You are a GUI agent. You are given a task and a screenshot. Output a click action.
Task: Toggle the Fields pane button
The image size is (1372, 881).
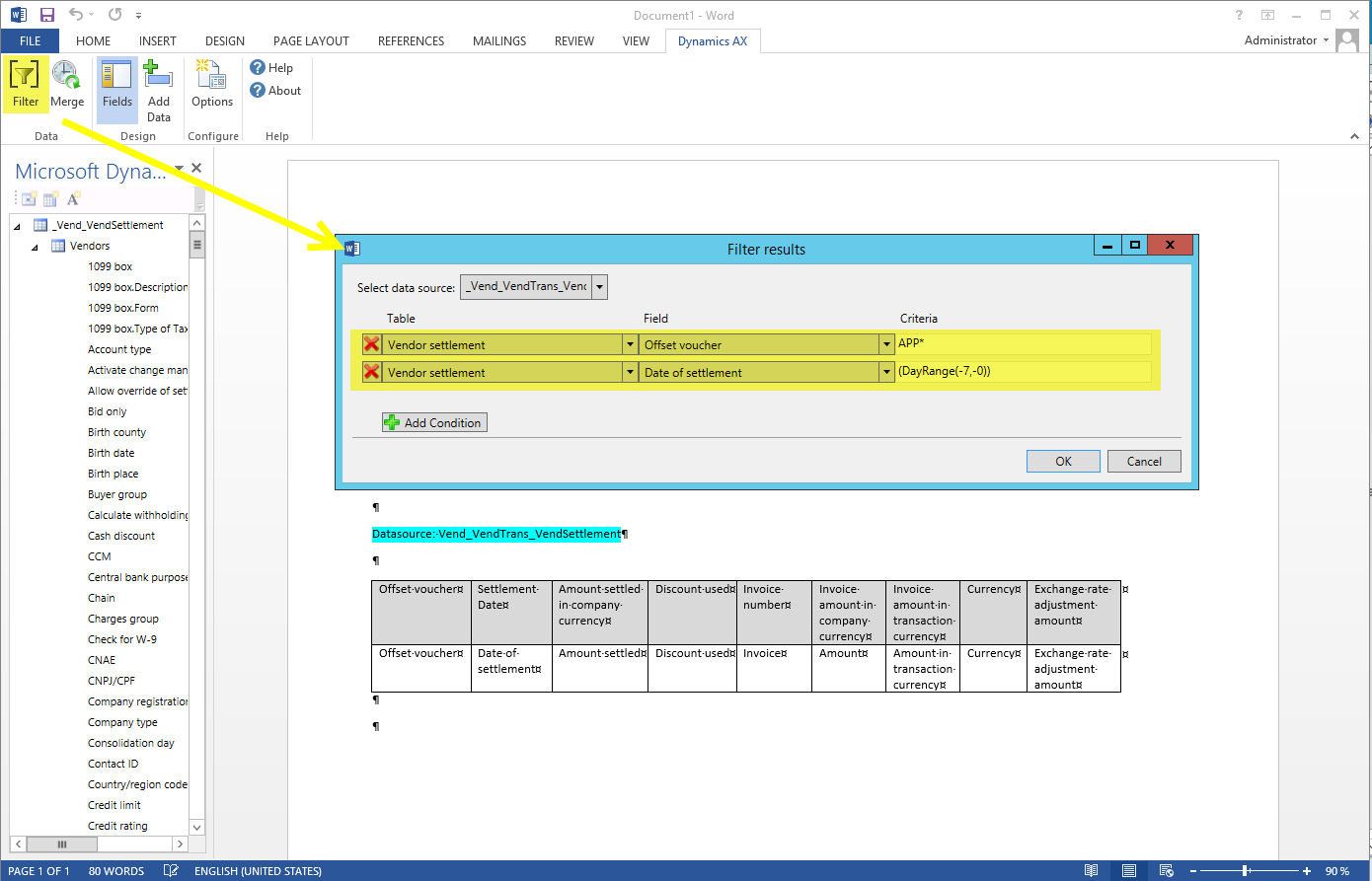pyautogui.click(x=116, y=75)
